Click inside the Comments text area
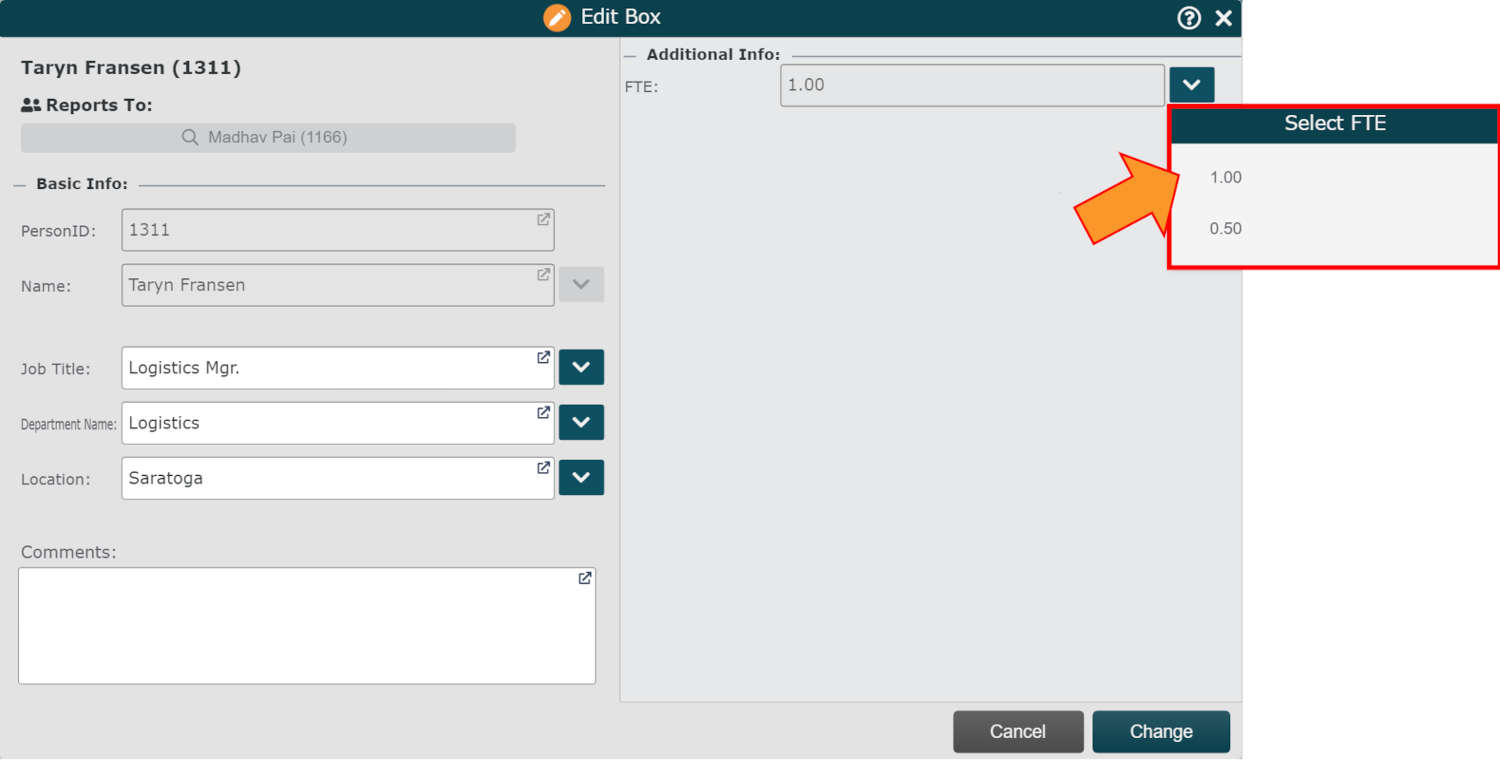 pyautogui.click(x=307, y=626)
